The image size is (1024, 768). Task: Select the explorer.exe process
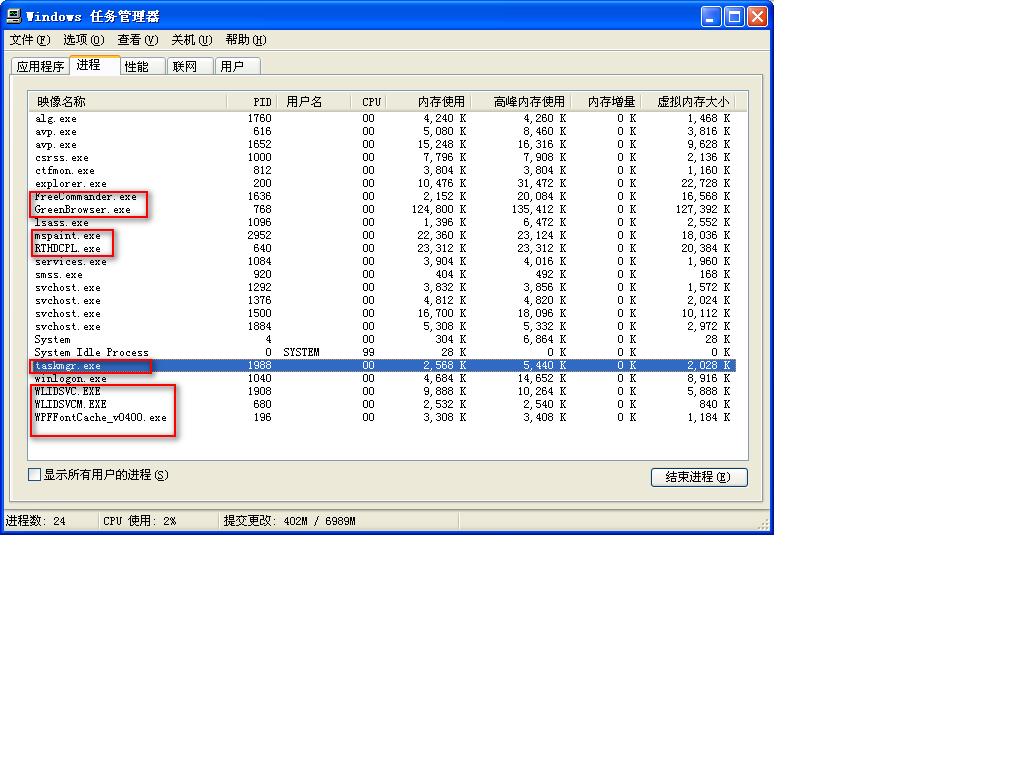coord(383,184)
